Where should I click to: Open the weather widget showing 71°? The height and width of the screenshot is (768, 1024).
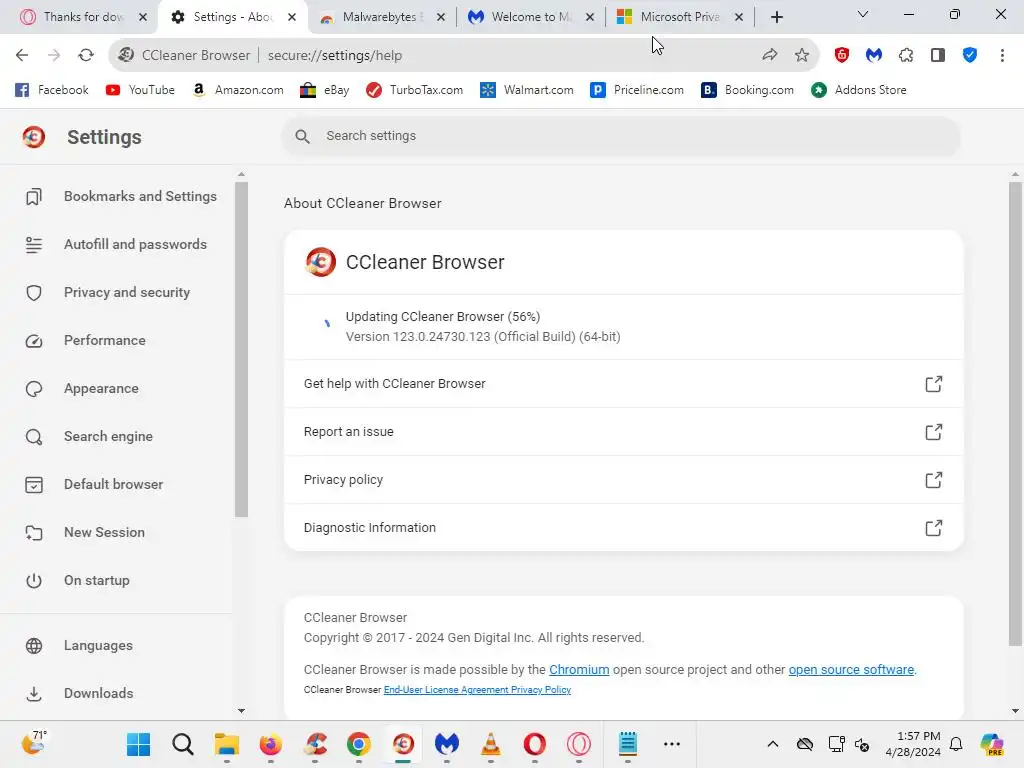pyautogui.click(x=34, y=743)
